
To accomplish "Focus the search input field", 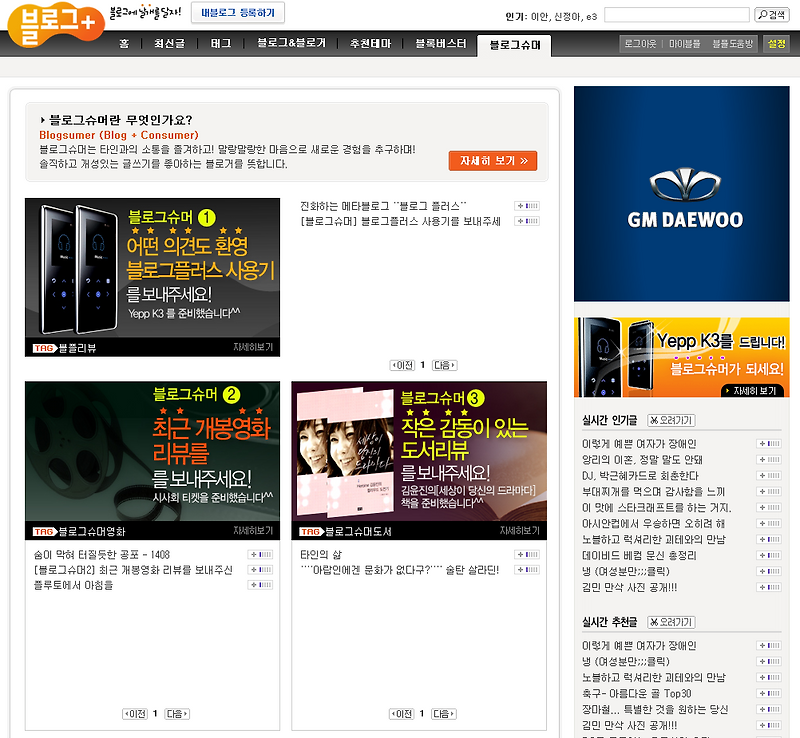I will (x=677, y=15).
